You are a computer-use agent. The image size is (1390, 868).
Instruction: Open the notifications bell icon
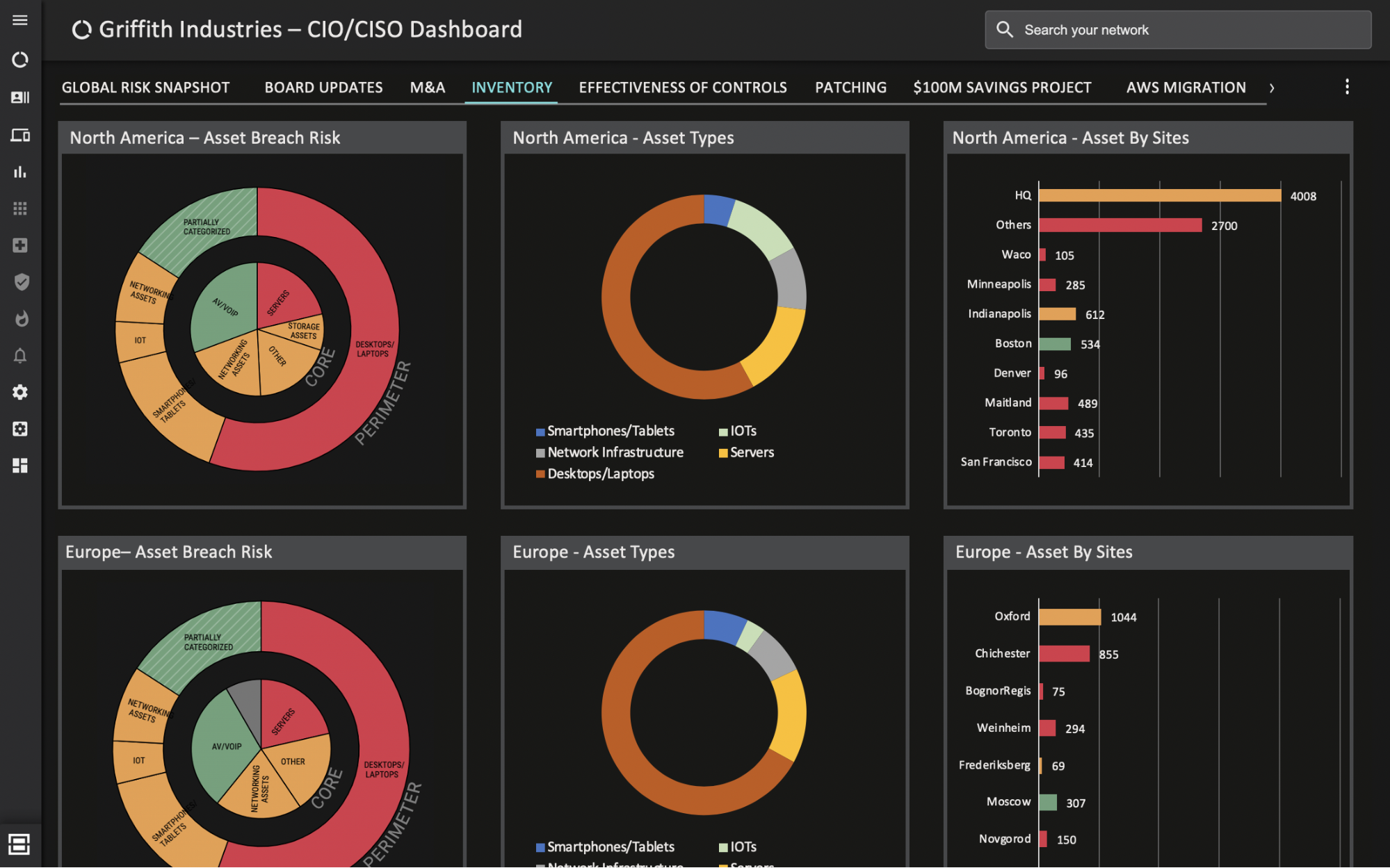pos(20,356)
